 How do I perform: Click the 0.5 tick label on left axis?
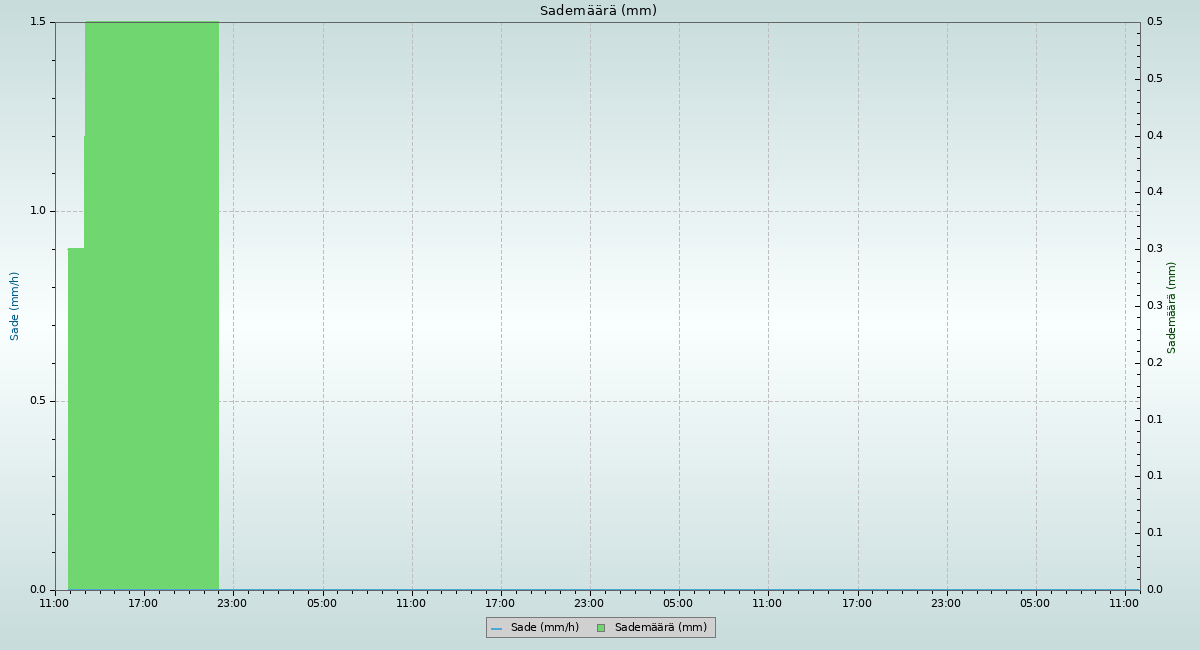[x=39, y=401]
